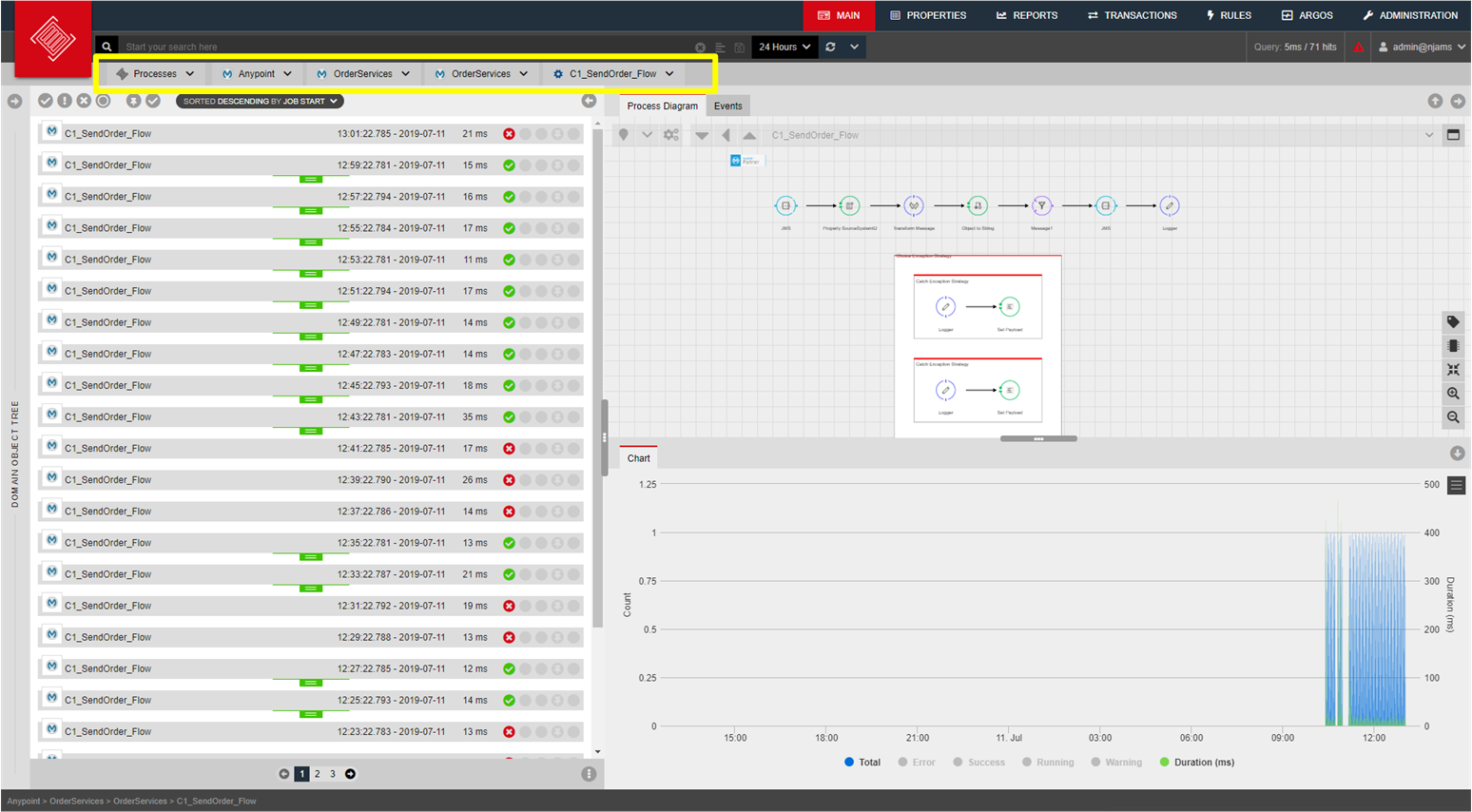
Task: Collapse the results list with left arrow
Action: tap(589, 101)
